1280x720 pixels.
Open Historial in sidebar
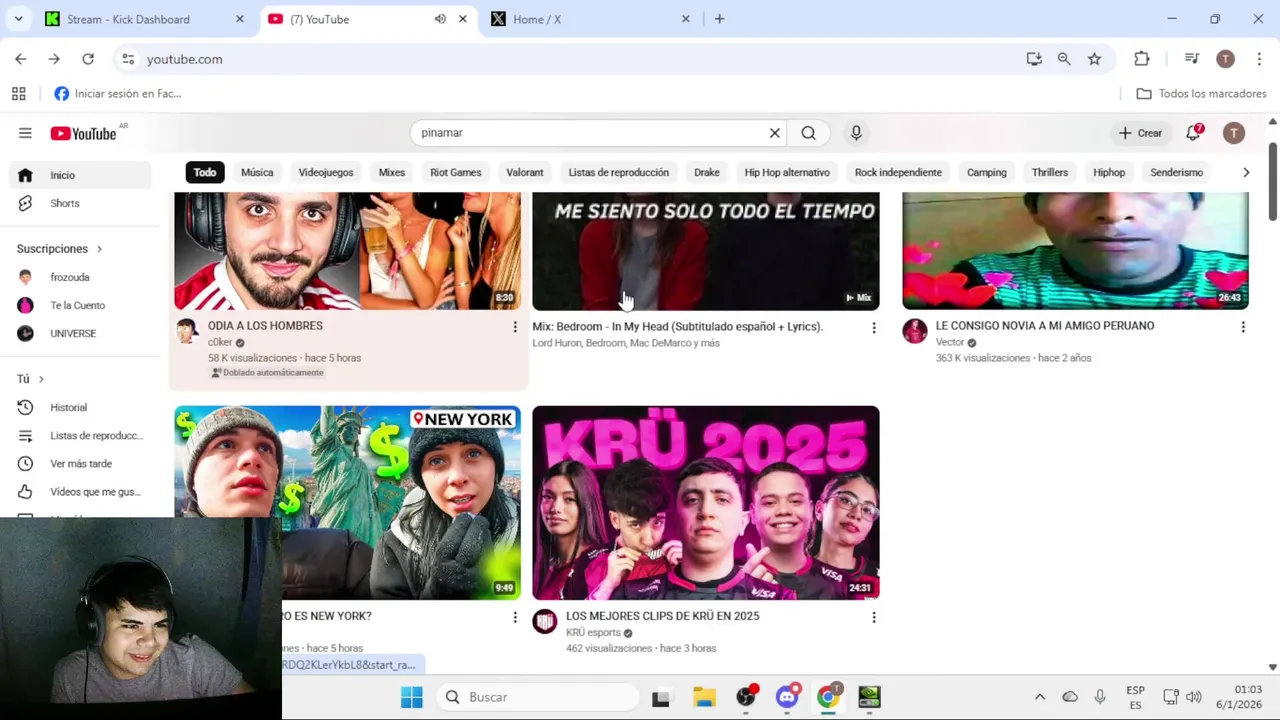click(80, 407)
